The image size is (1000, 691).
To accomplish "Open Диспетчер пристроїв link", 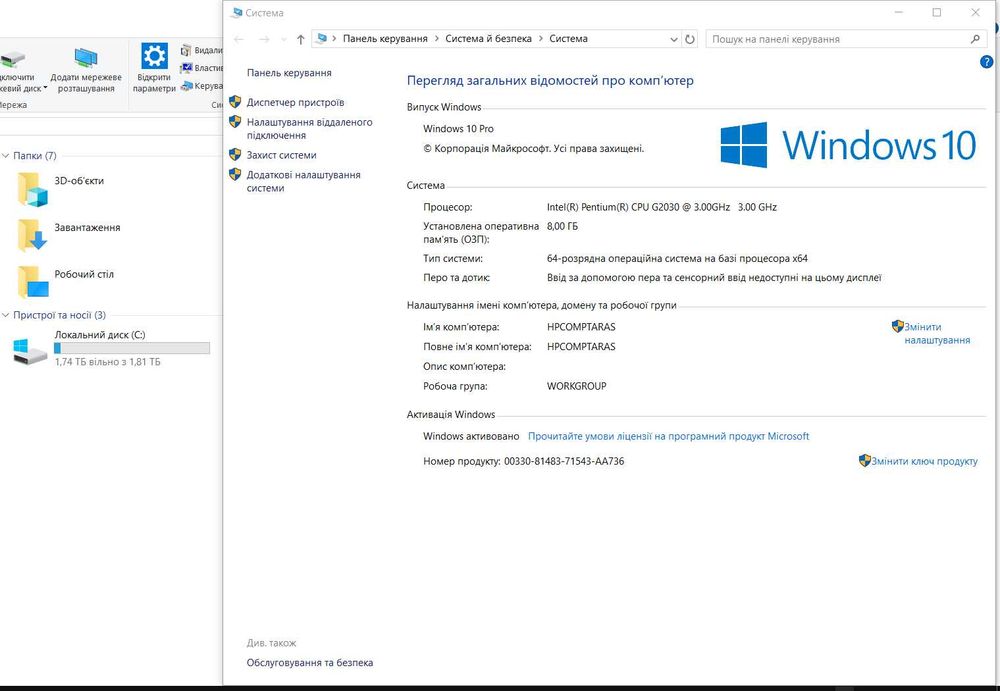I will (x=295, y=102).
